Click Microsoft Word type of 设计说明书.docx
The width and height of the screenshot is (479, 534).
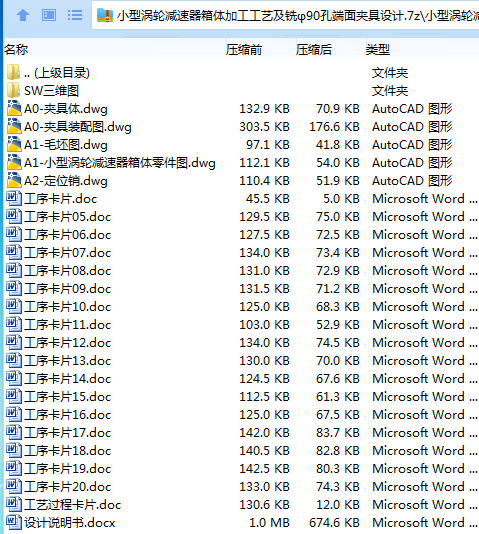click(425, 523)
